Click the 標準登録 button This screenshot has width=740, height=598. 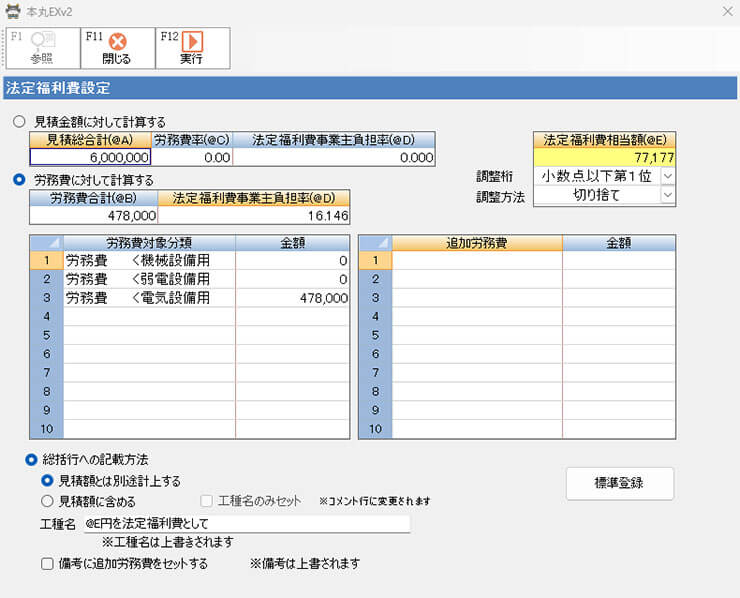click(619, 483)
